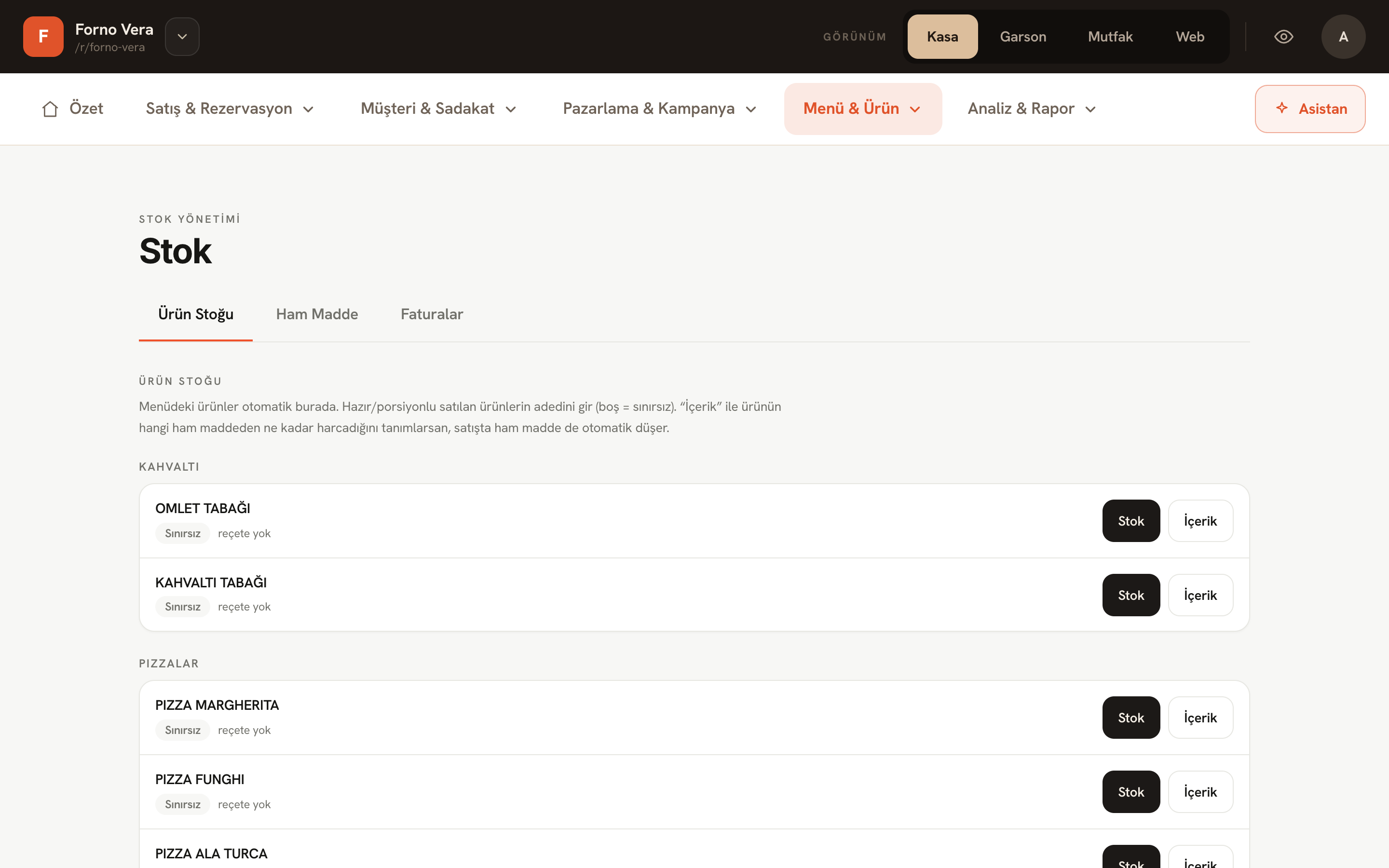Image resolution: width=1389 pixels, height=868 pixels.
Task: Click Sınırsız badge under OMLET TABAĞI
Action: coord(182,533)
